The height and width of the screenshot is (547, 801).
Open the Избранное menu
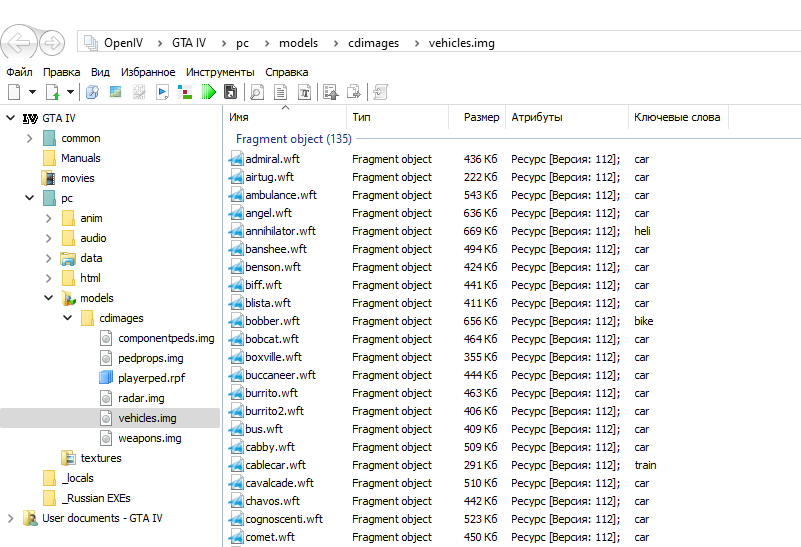[148, 72]
